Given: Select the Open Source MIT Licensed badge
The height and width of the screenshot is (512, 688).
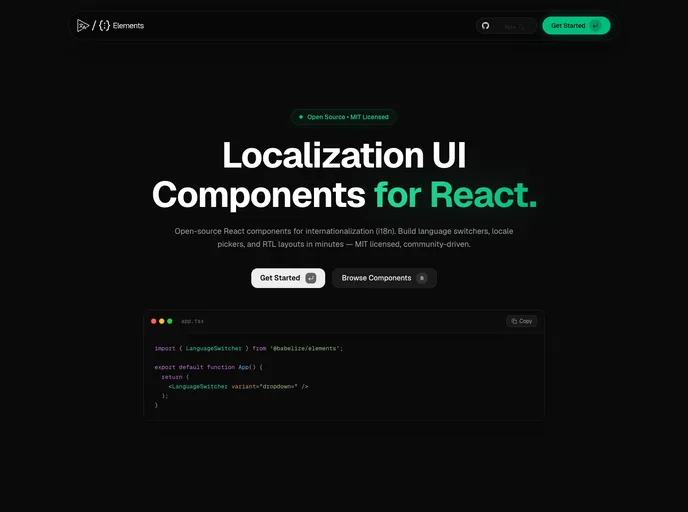Looking at the screenshot, I should coord(344,117).
